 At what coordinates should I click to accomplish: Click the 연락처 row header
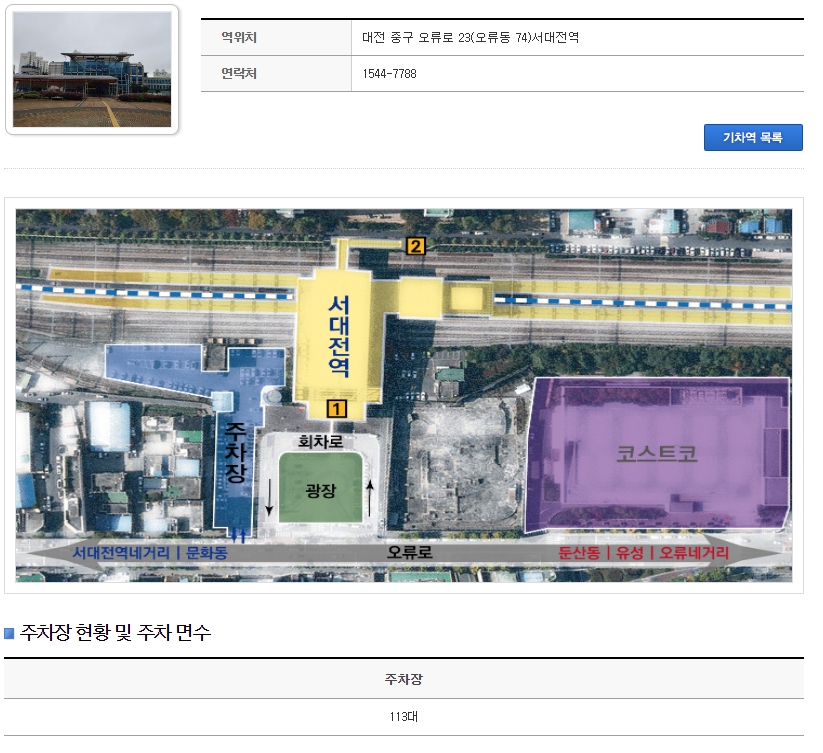pyautogui.click(x=276, y=73)
